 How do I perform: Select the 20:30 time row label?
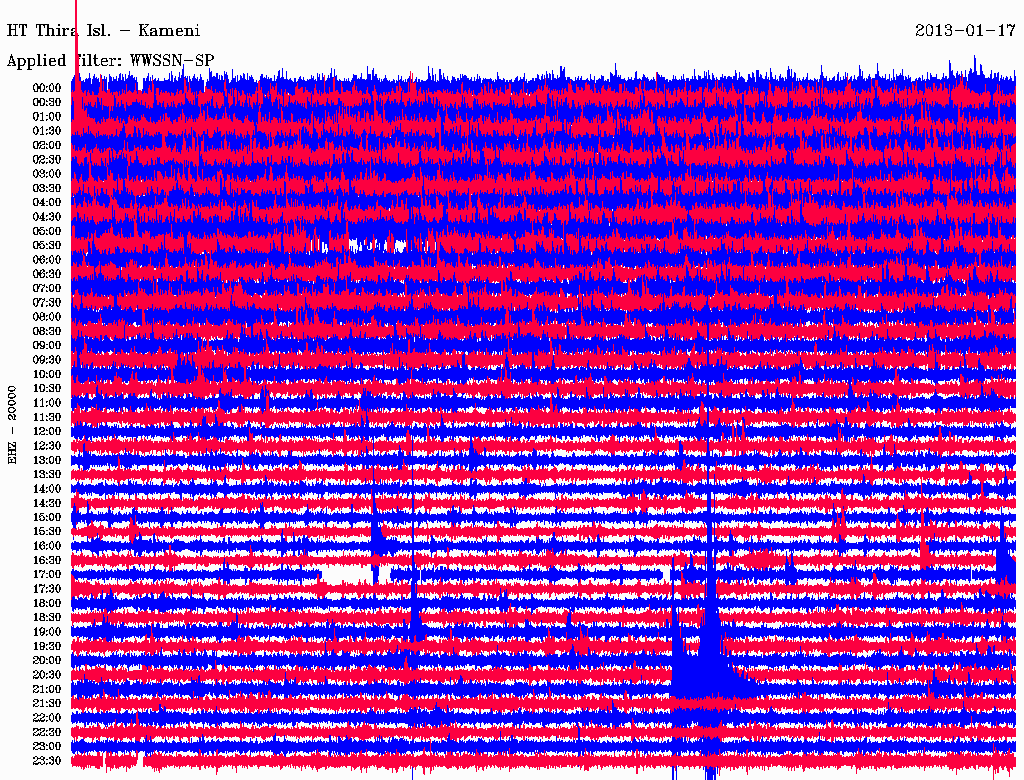pos(47,675)
